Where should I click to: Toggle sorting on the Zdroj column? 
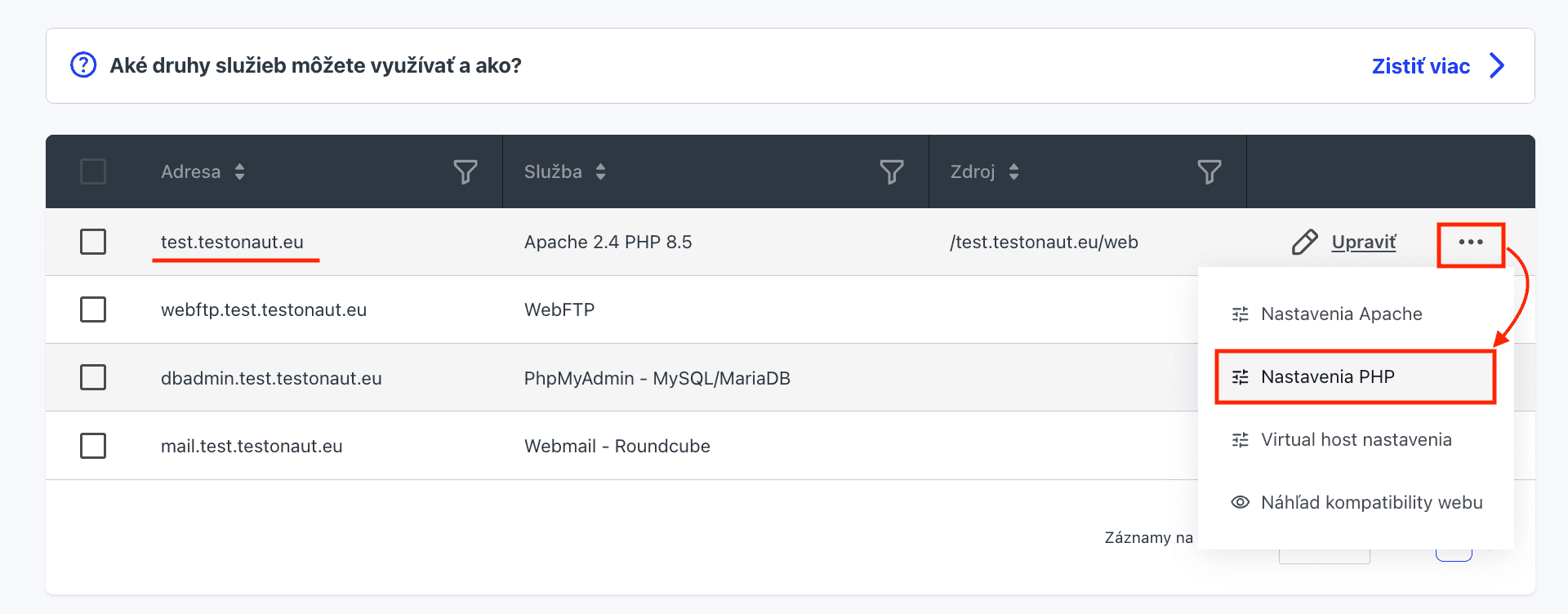click(x=1013, y=171)
